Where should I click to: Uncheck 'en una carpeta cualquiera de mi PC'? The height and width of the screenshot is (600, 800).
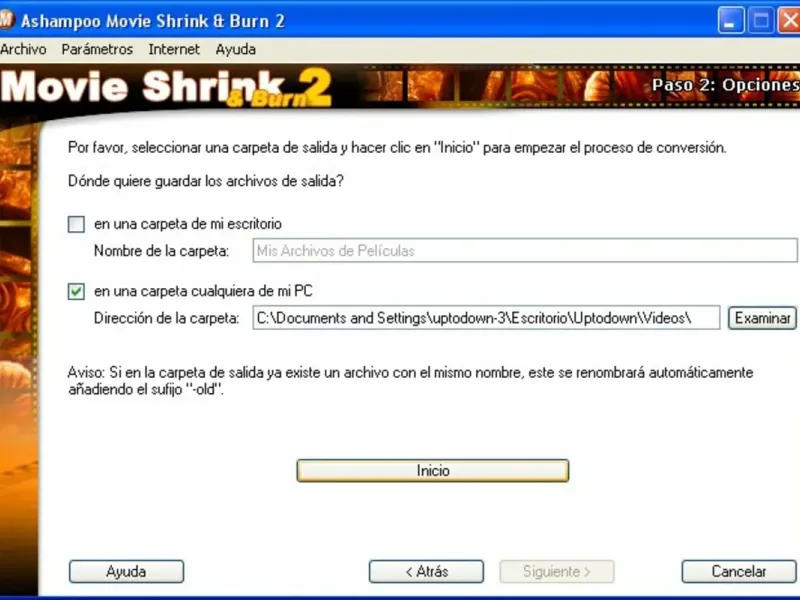tap(77, 291)
